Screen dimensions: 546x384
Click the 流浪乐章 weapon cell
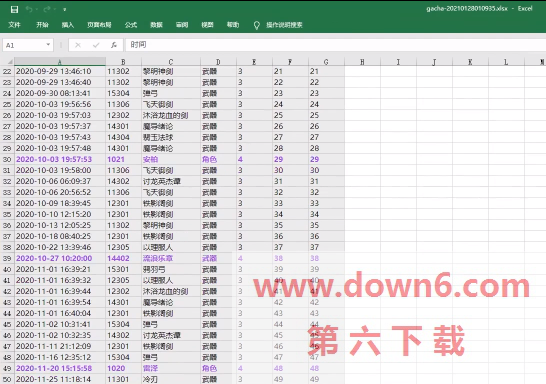171,258
